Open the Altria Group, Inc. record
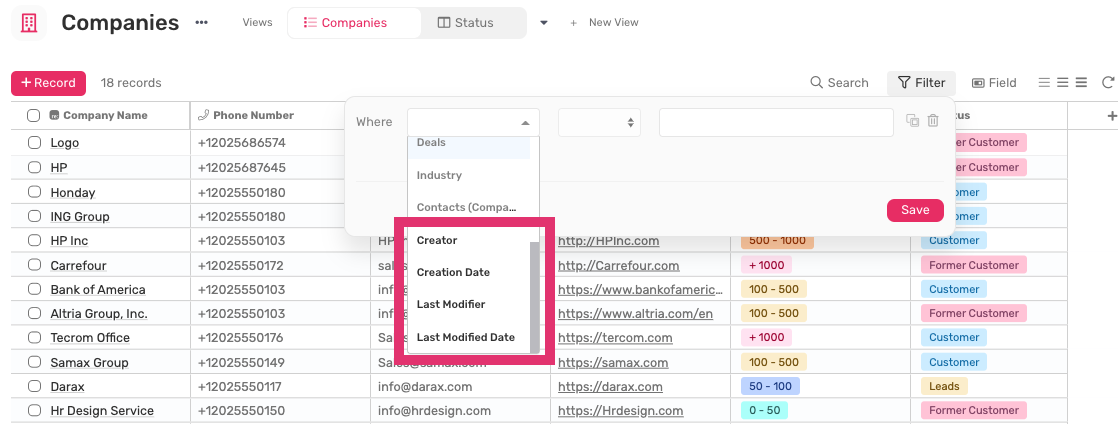1118x424 pixels. click(x=99, y=314)
